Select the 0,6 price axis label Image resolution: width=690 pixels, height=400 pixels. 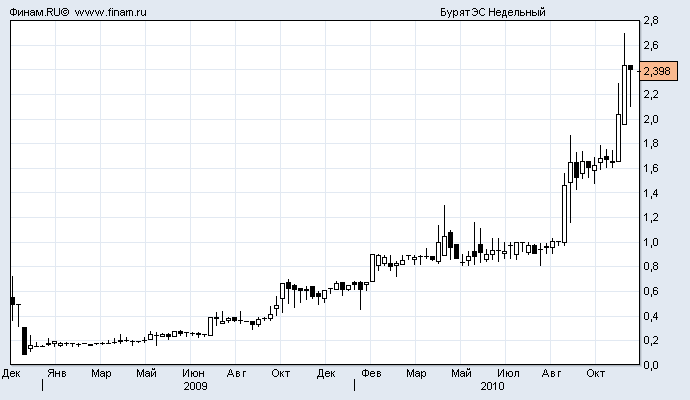click(651, 291)
